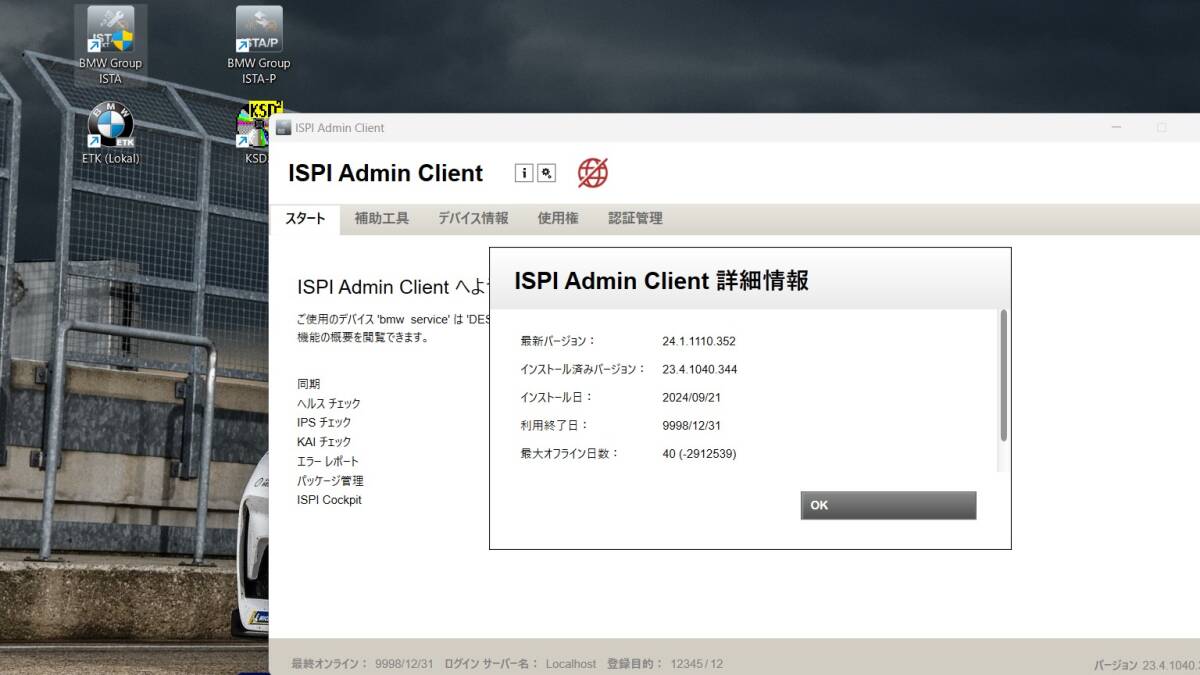The width and height of the screenshot is (1200, 675).
Task: Click the 最大オフライン日数 label
Action: (x=570, y=453)
